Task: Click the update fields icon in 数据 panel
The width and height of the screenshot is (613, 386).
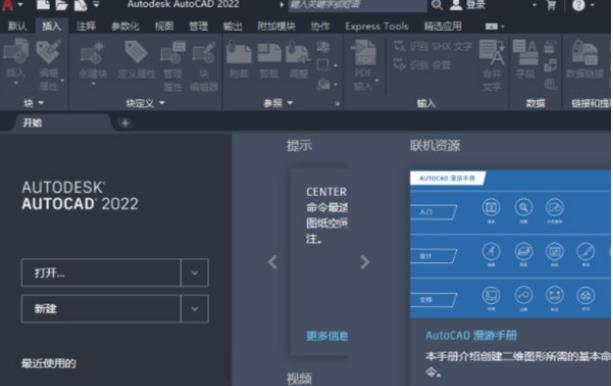Action: [550, 47]
